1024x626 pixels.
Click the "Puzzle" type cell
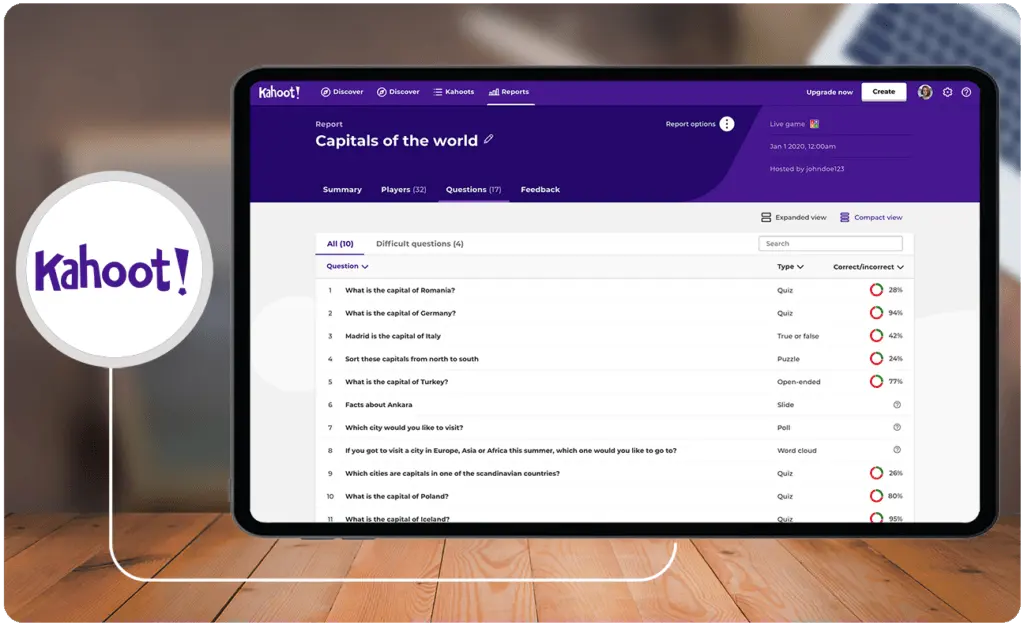(788, 359)
